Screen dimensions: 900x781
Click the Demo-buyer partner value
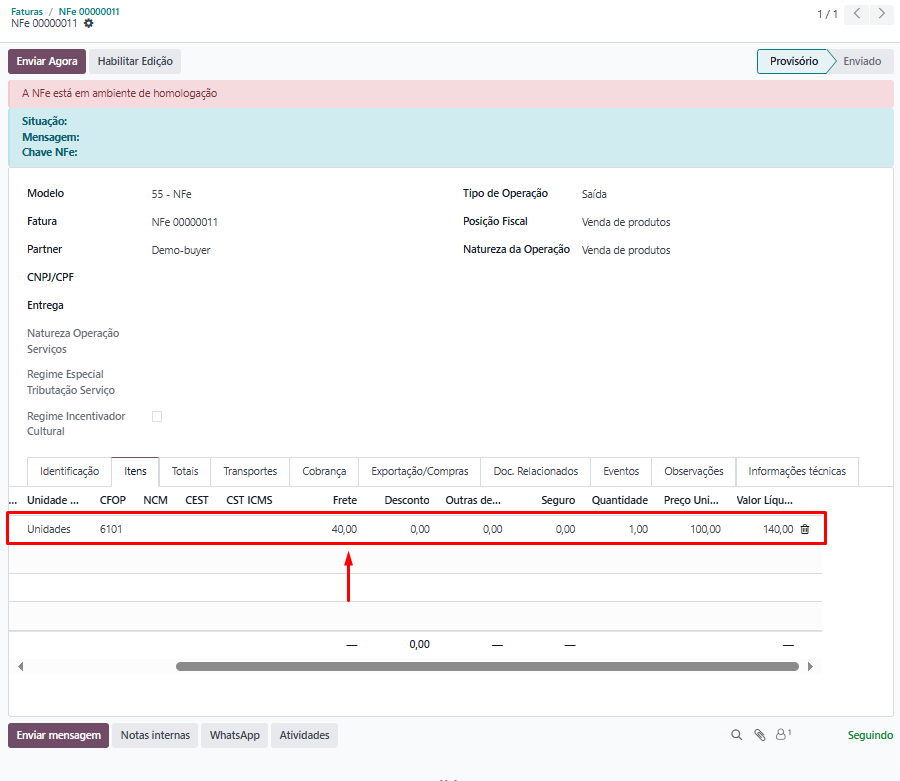pos(181,250)
